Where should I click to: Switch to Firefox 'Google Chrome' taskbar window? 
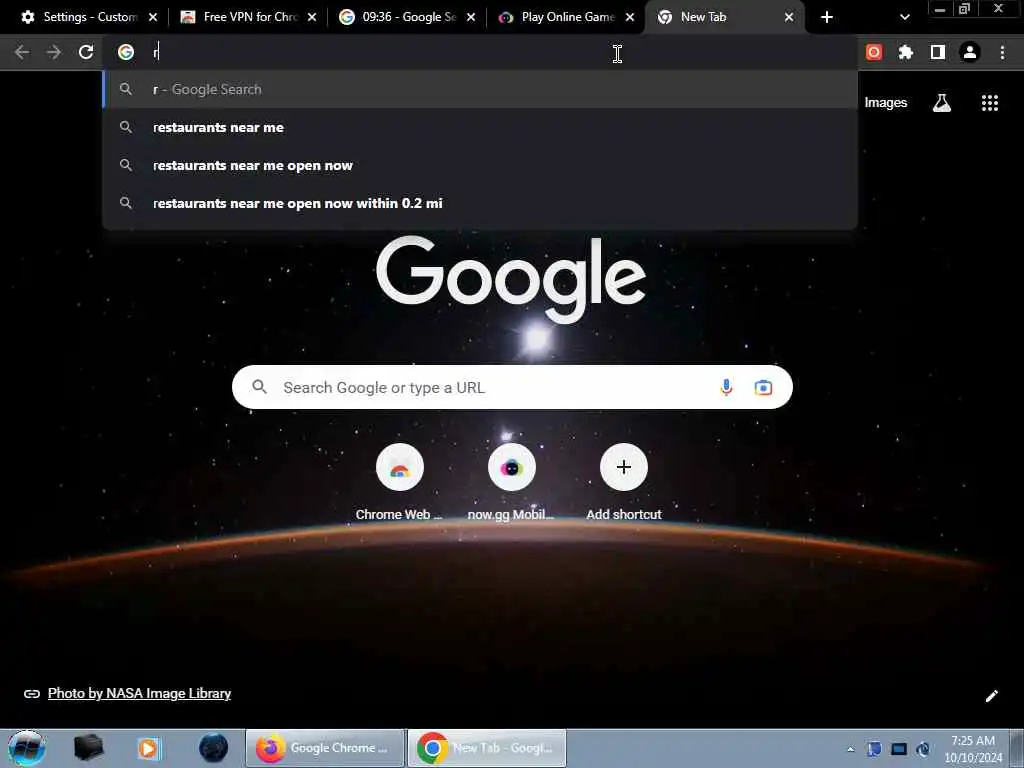(325, 748)
